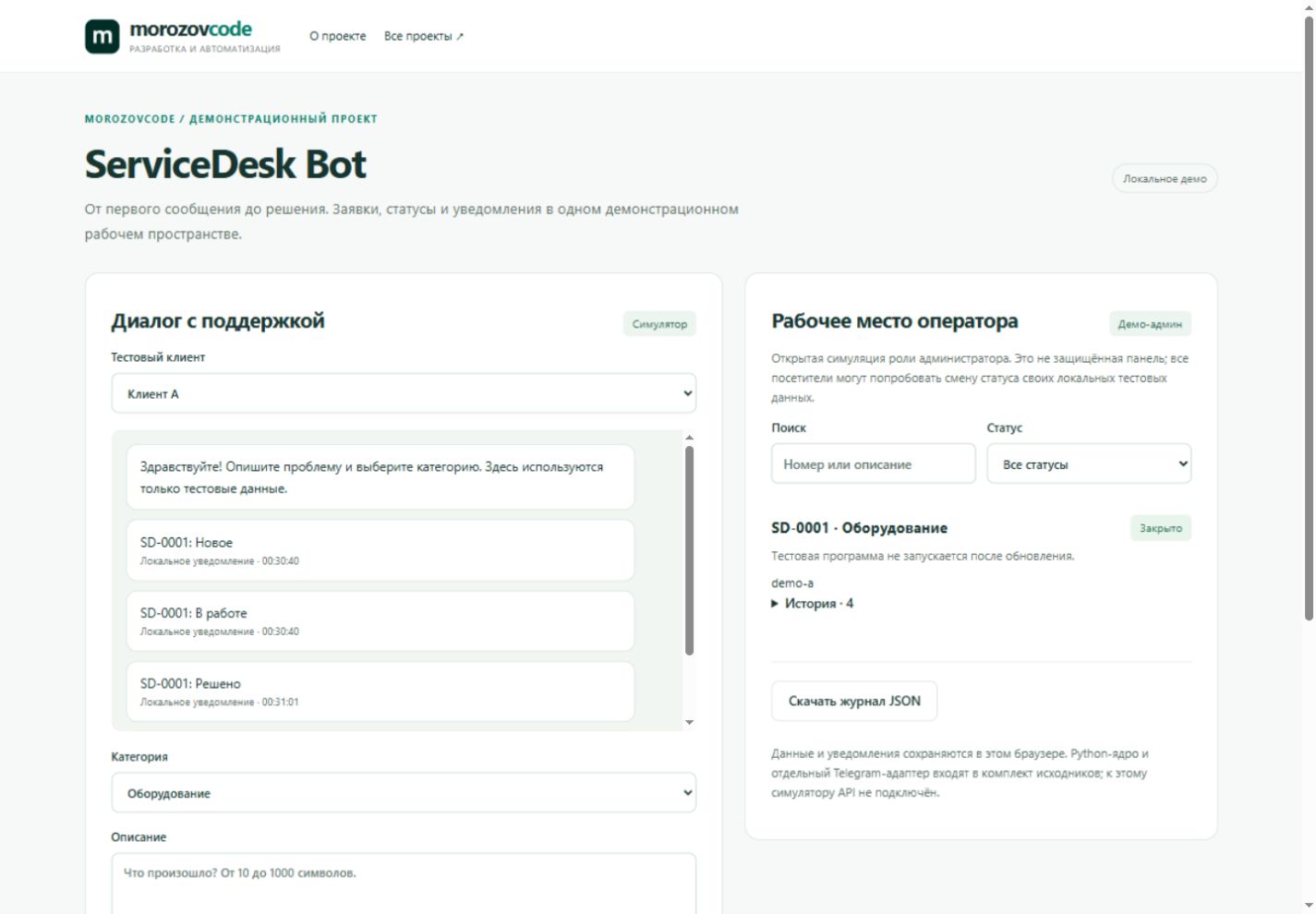1316x914 pixels.
Task: Click the 'Диалог с поддержкой' panel heading
Action: click(x=218, y=321)
